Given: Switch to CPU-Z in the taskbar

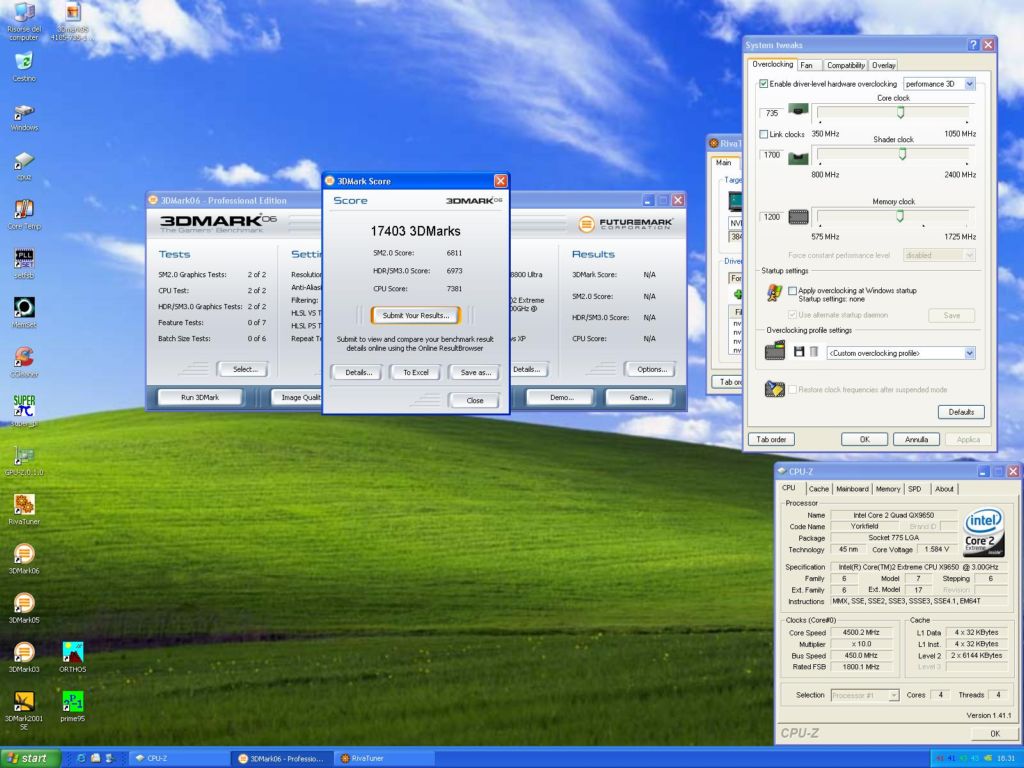Looking at the screenshot, I should click(179, 758).
